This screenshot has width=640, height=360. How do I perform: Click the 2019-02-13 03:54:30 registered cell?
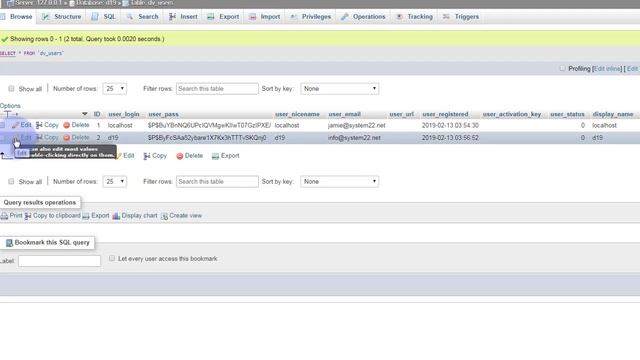(450, 125)
